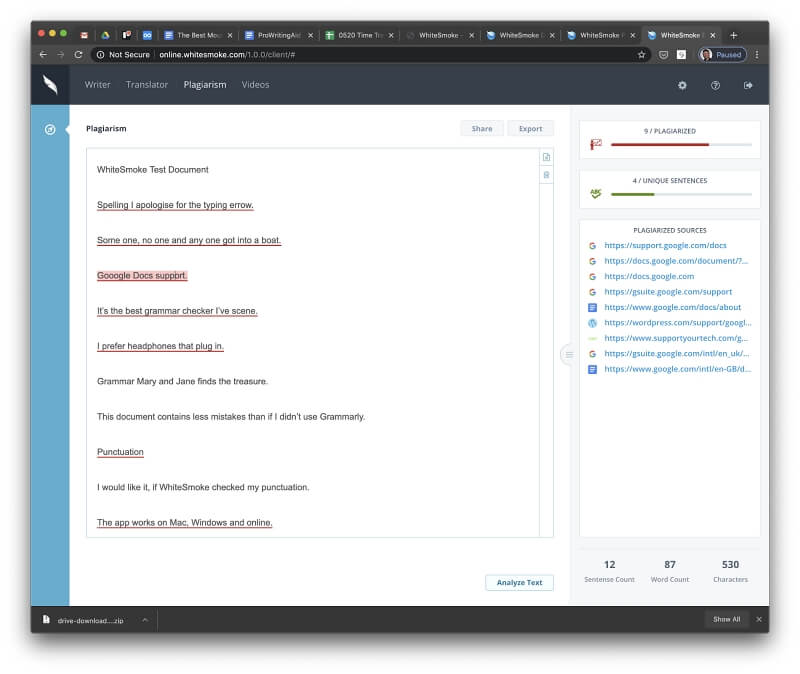Click the extension icon beside Pocket
This screenshot has width=800, height=674.
681,55
